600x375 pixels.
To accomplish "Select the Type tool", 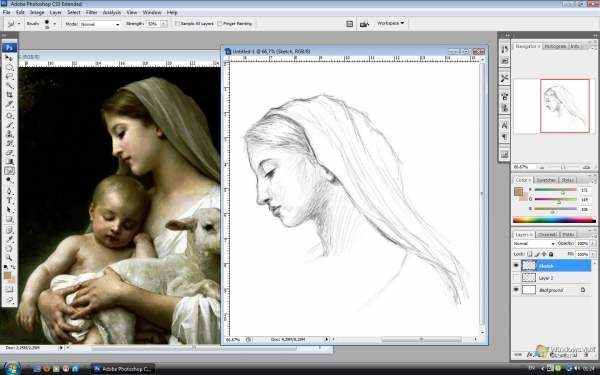I will click(9, 201).
